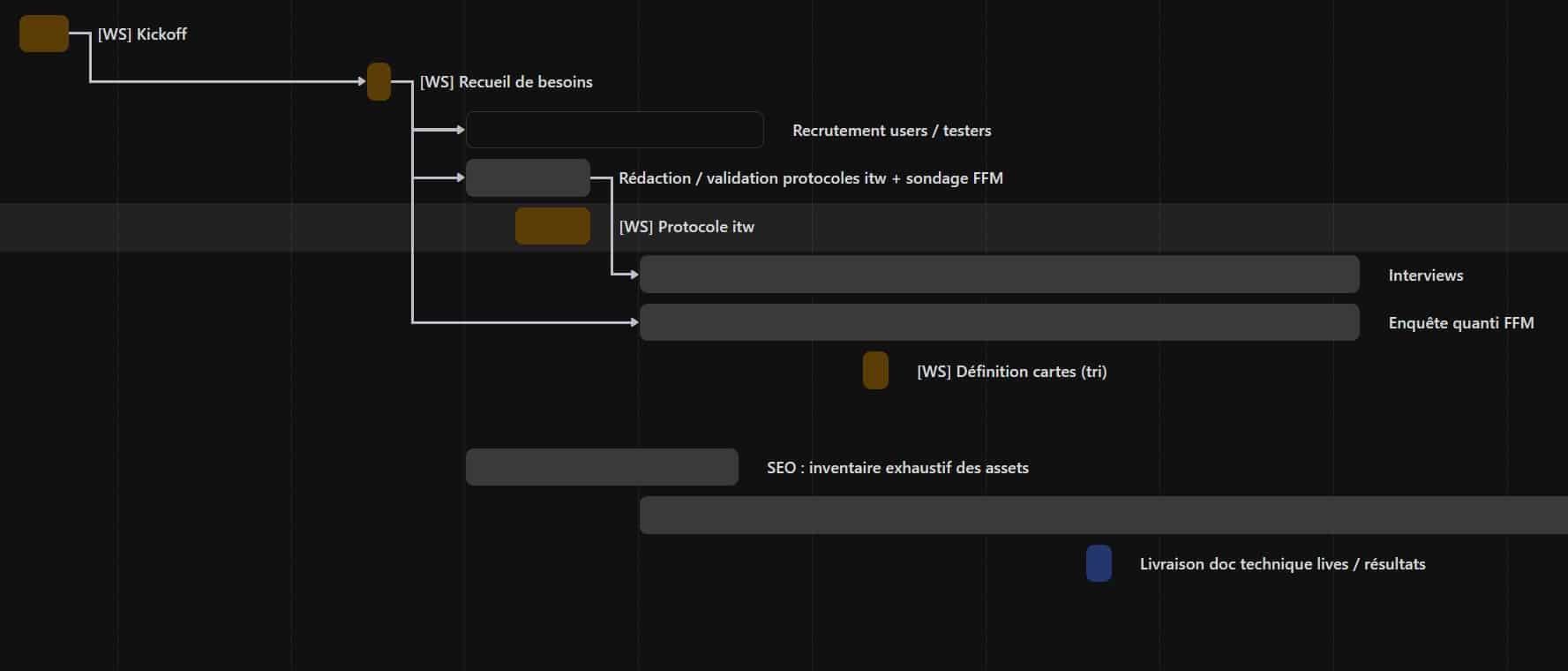Select the [WS] Recueil de besoins label
Screen dimensions: 1568x671
pos(506,82)
